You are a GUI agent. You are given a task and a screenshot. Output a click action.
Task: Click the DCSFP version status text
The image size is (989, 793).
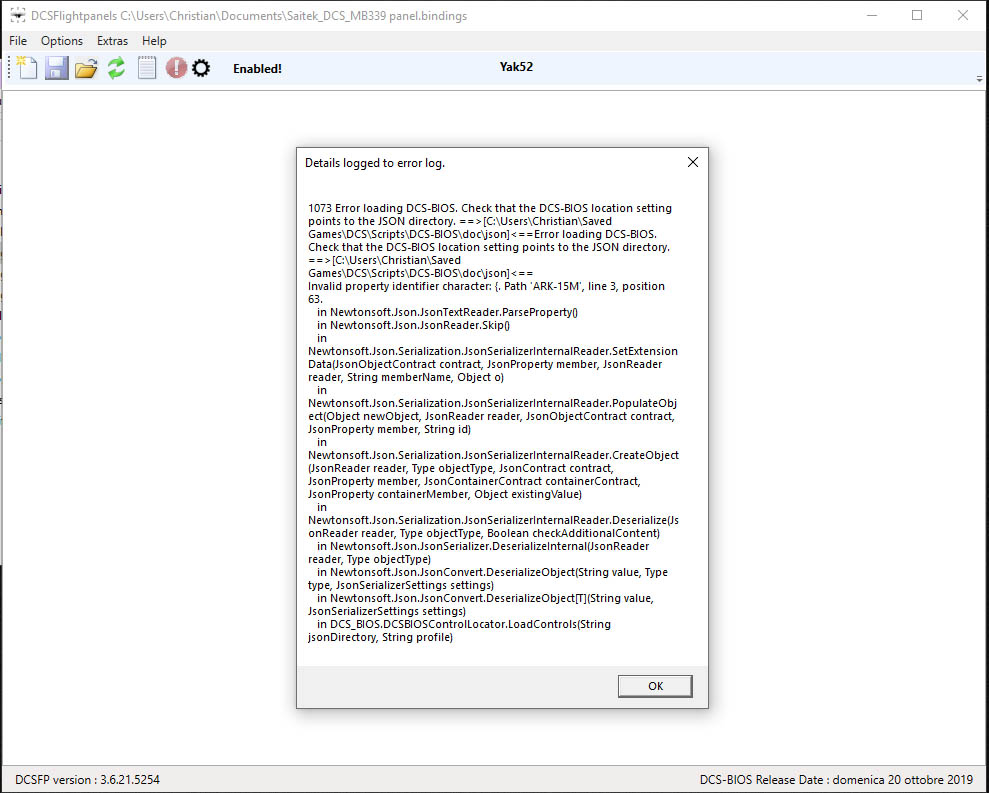coord(88,780)
